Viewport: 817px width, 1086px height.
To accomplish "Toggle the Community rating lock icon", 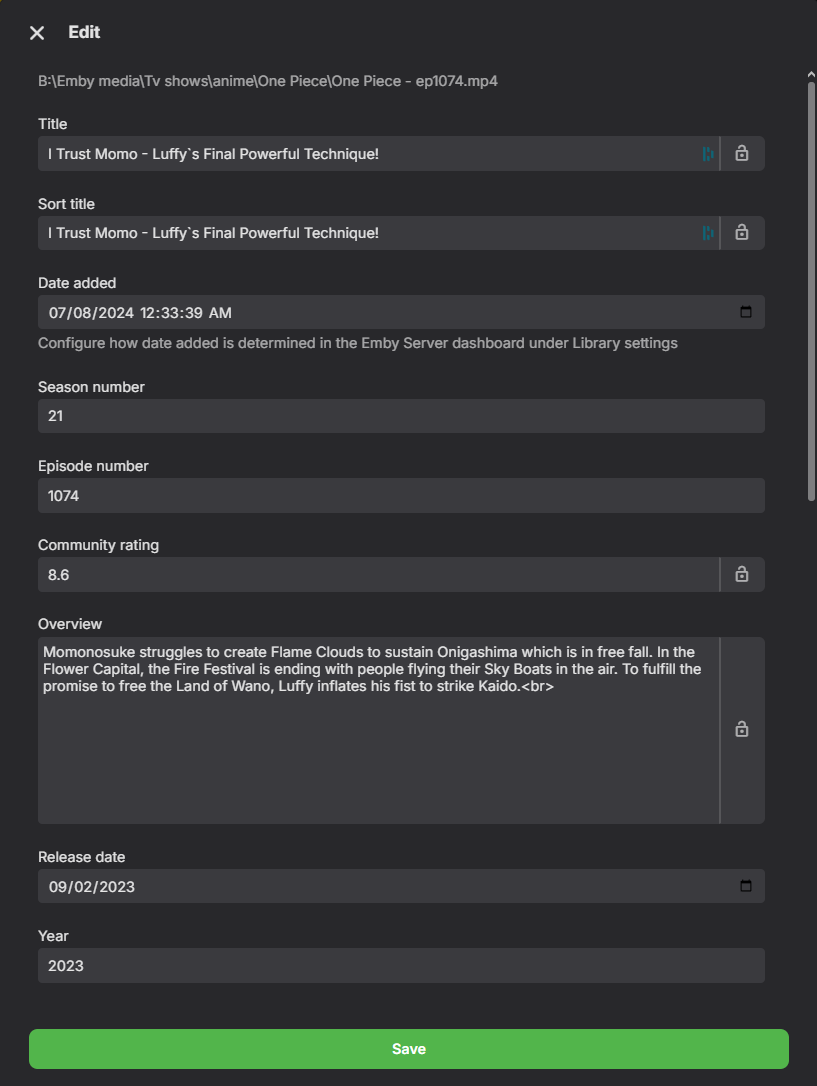I will pos(742,574).
